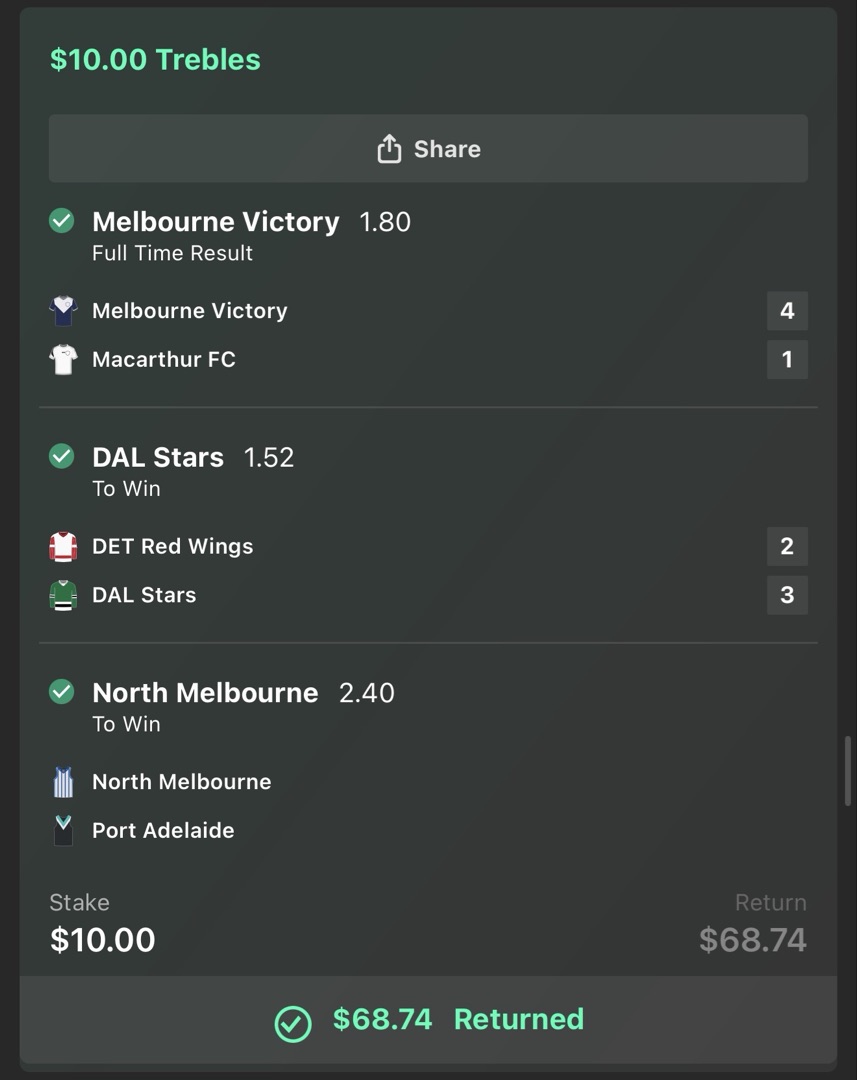857x1080 pixels.
Task: Open the $10.00 Trebles heading
Action: point(155,59)
